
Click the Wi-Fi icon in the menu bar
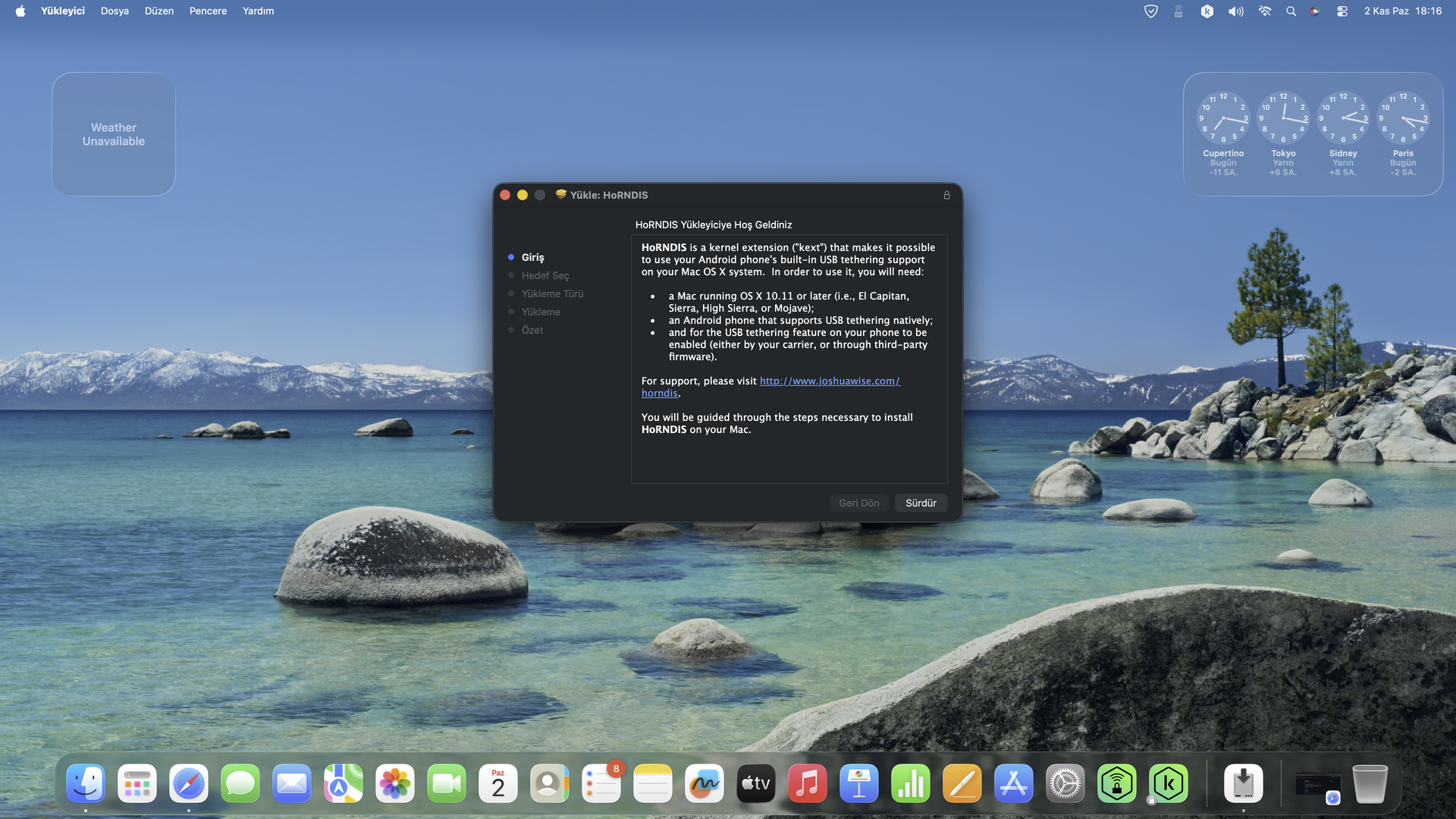click(x=1264, y=11)
